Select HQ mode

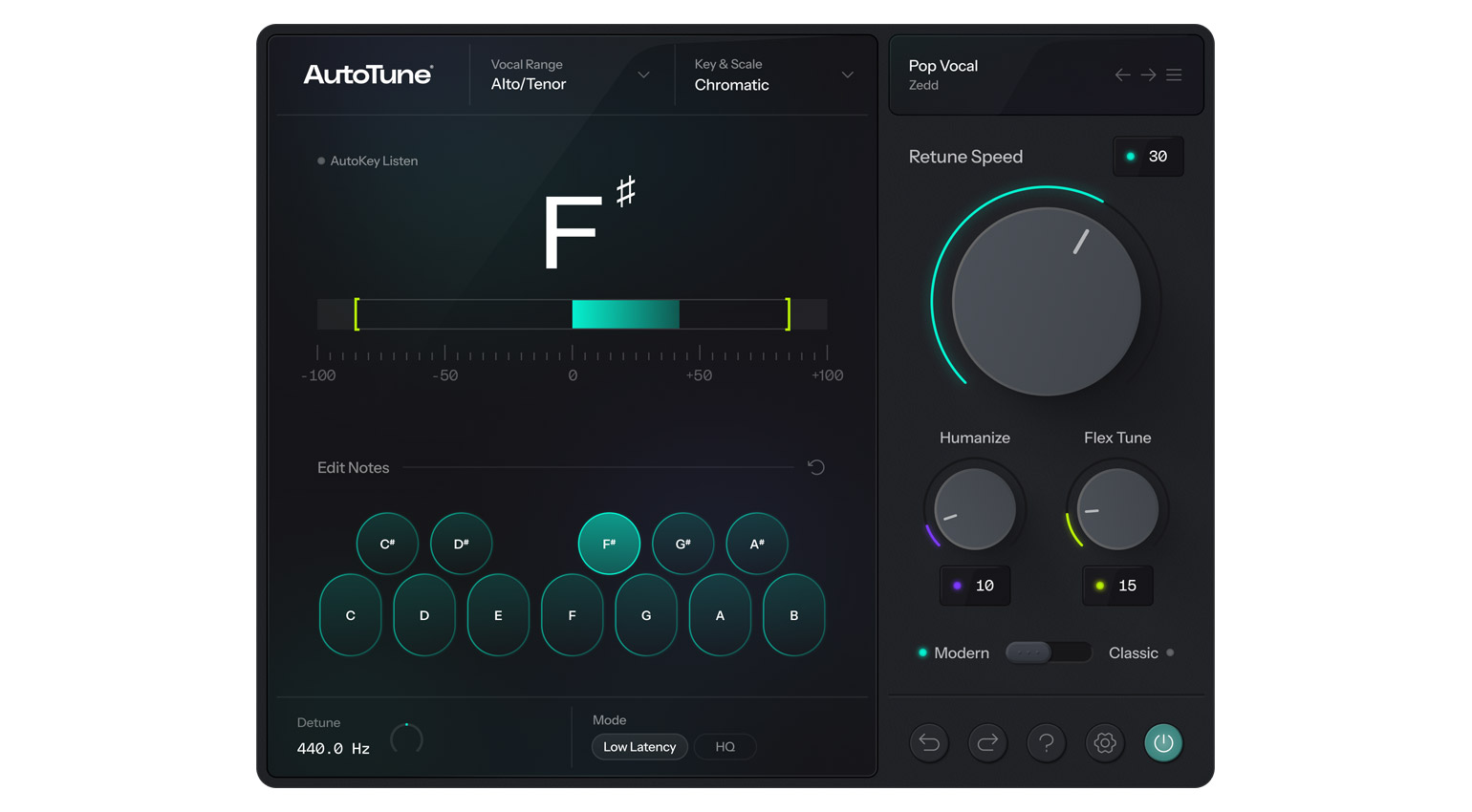[x=725, y=746]
